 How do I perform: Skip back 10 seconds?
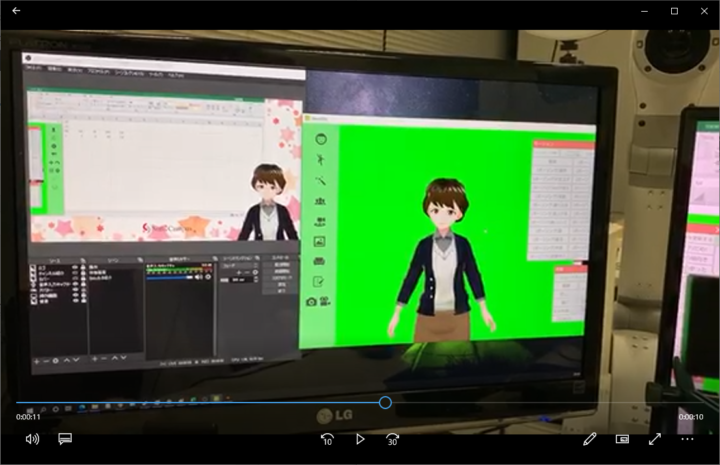[x=327, y=439]
